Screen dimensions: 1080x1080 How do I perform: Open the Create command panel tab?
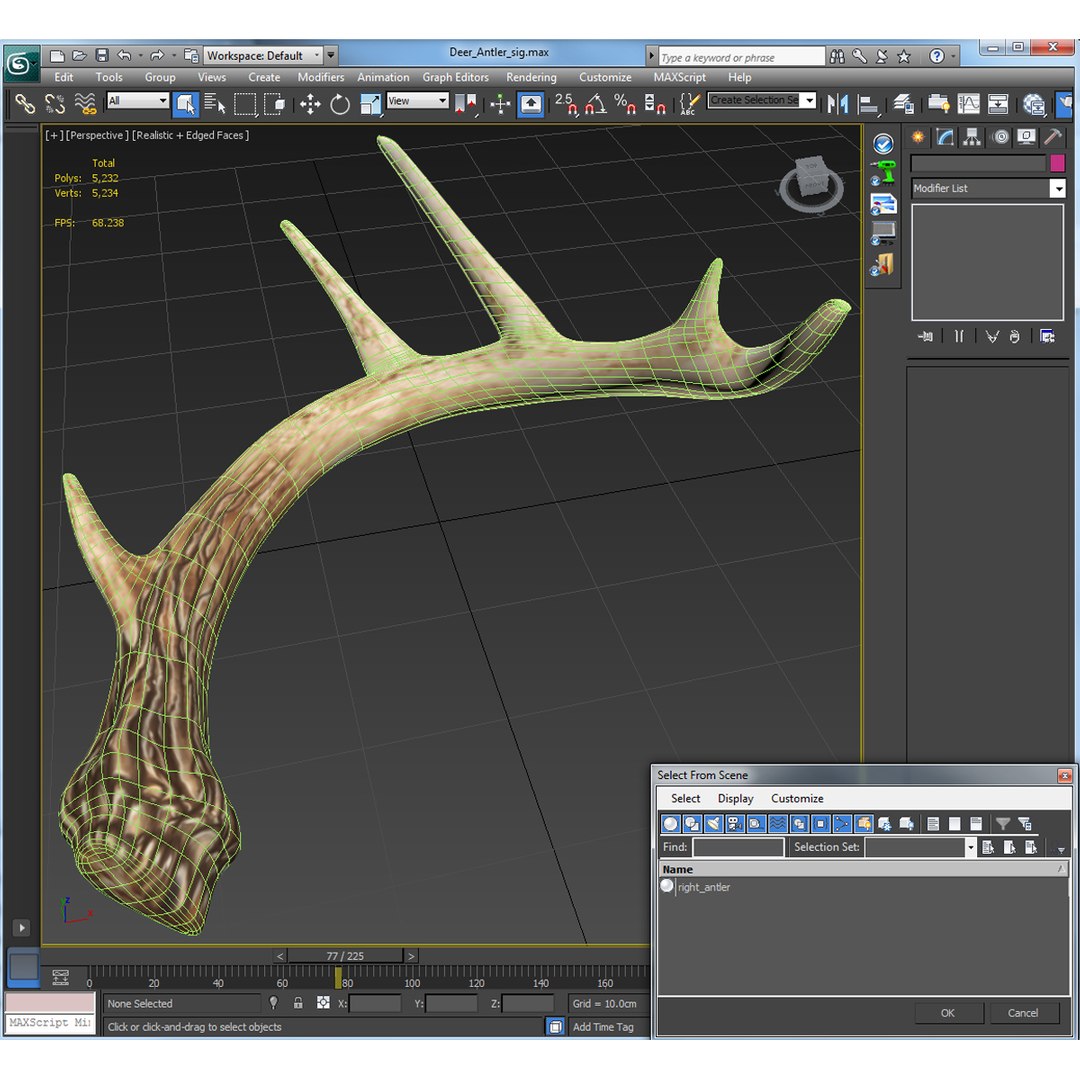point(917,137)
